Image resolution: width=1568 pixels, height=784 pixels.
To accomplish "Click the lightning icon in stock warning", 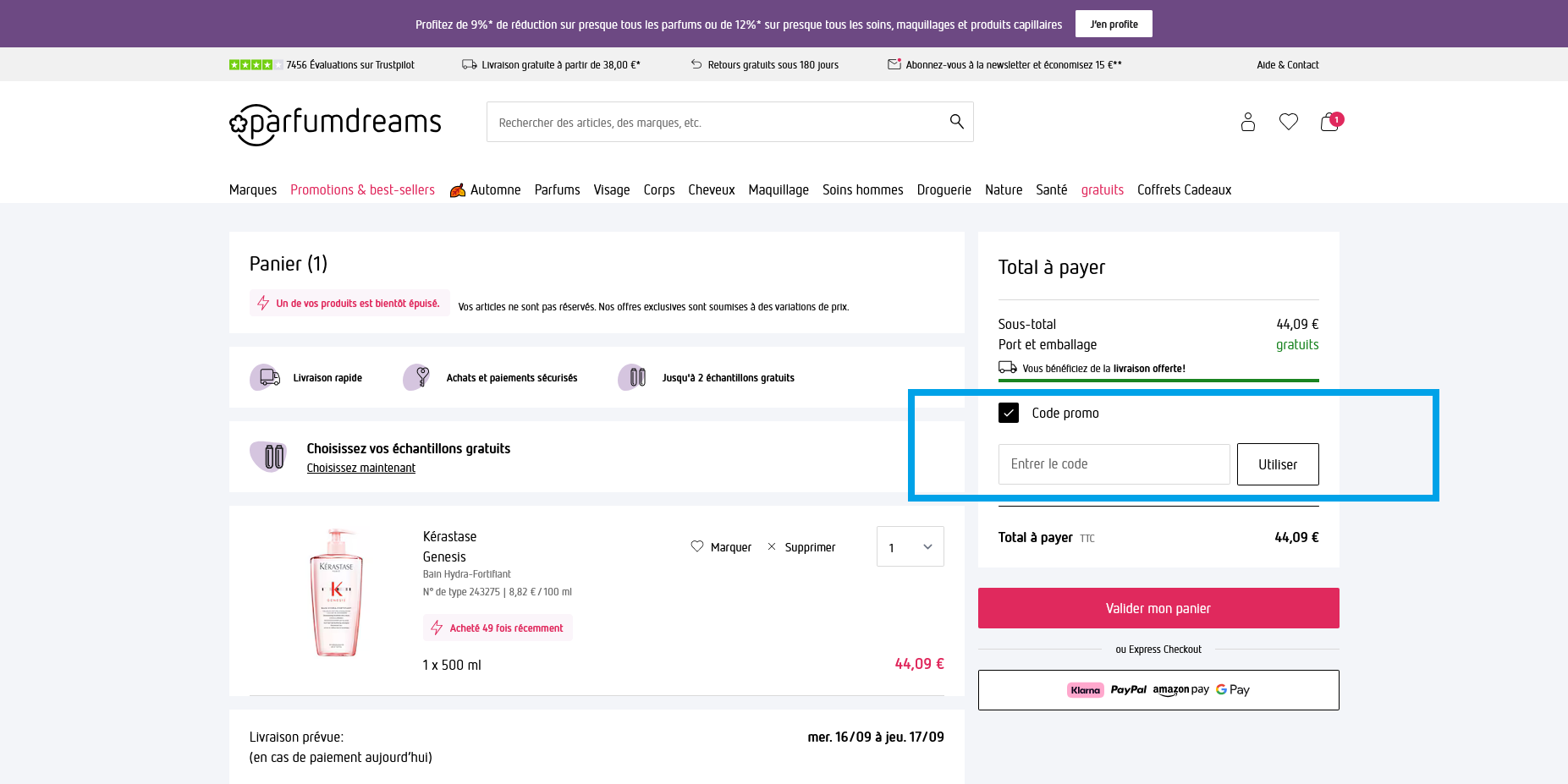I will pos(263,303).
